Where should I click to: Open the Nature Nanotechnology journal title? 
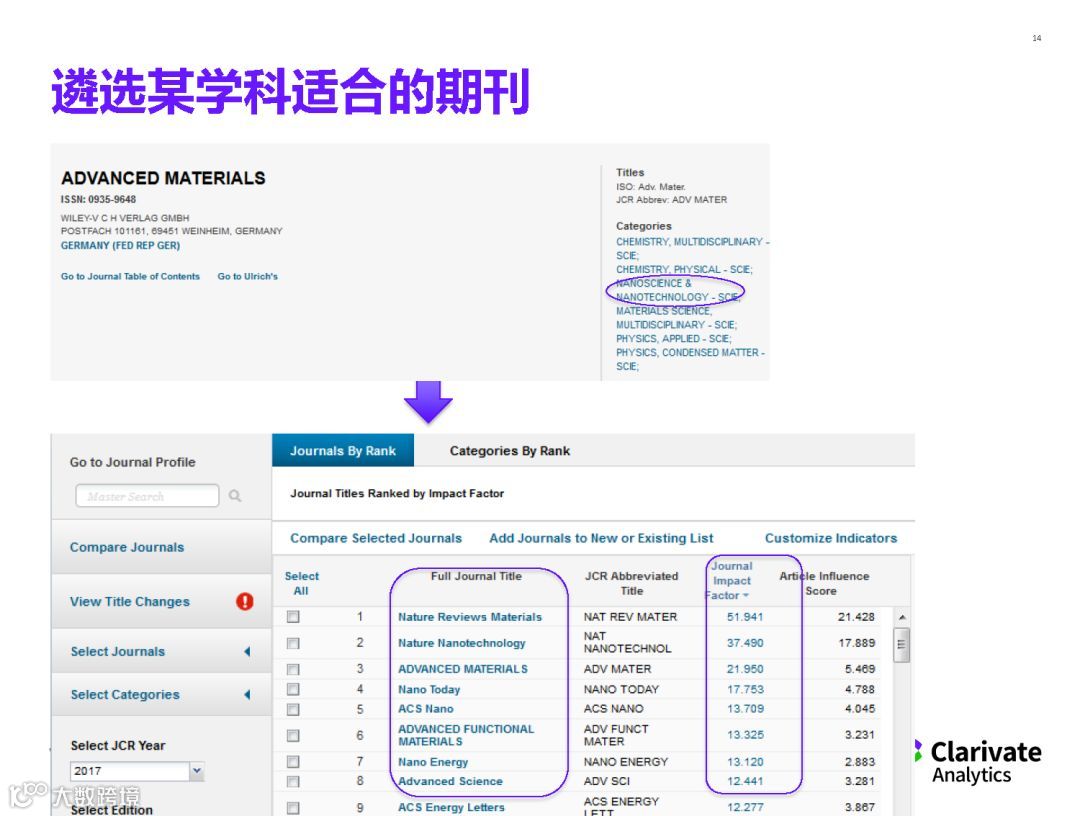(x=461, y=642)
